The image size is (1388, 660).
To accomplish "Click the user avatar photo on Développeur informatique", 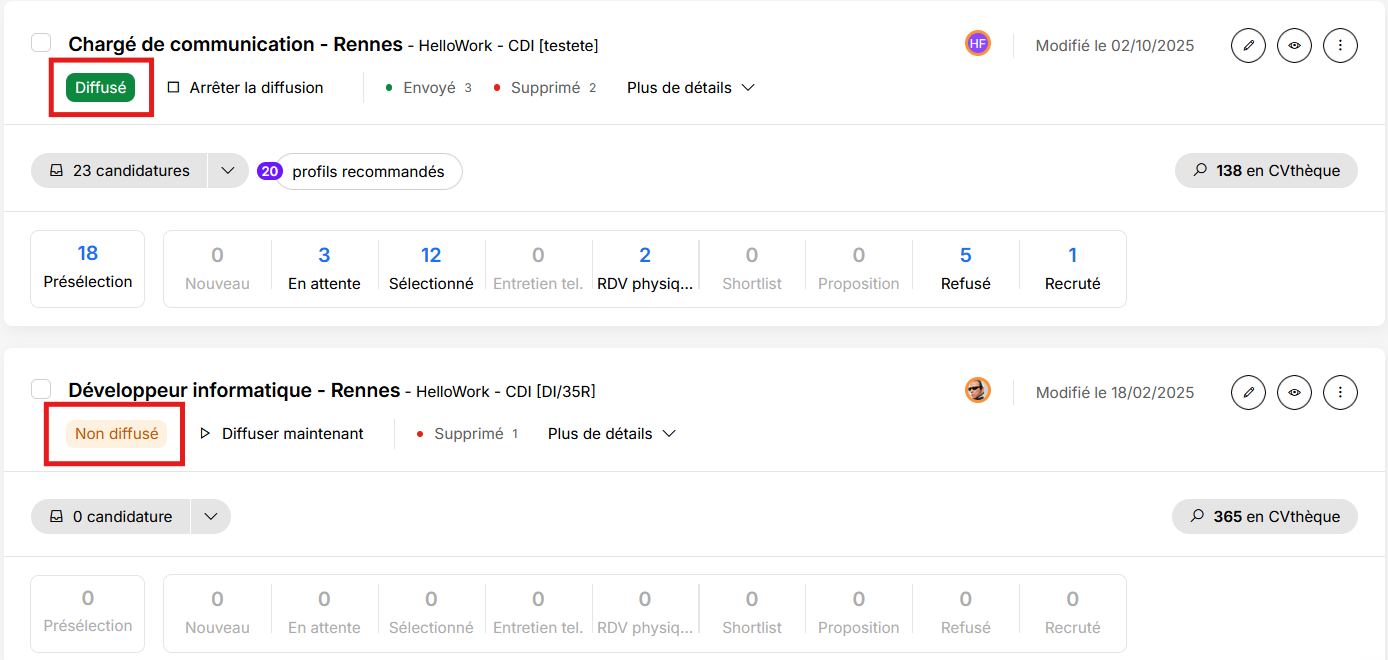I will point(978,390).
